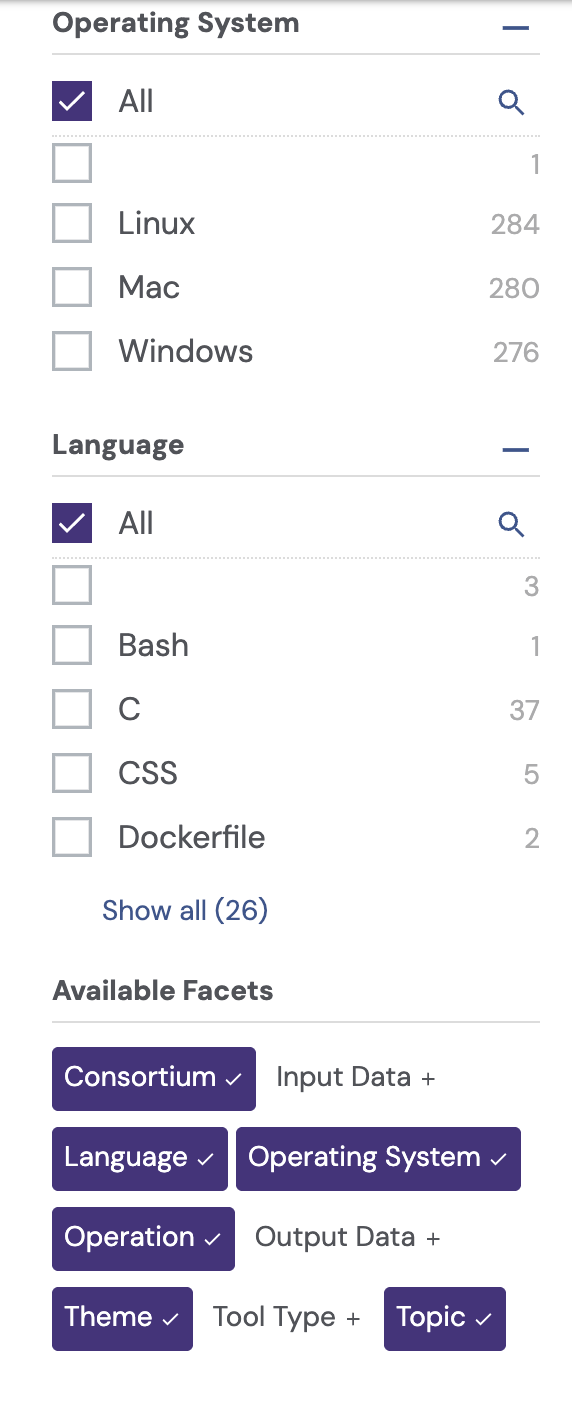This screenshot has height=1408, width=572.
Task: Add the Input Data facet
Action: pos(356,1078)
